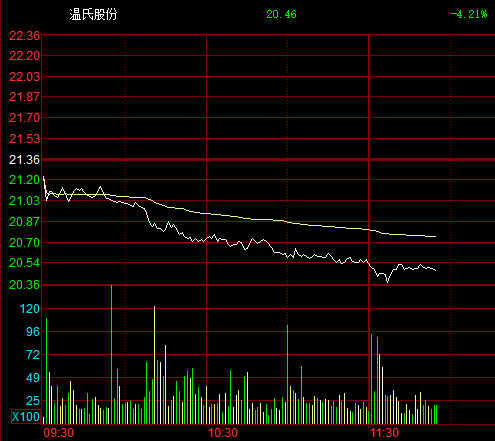Click the tallest yellow volume bar
Viewport: 495px width, 441px height.
point(154,365)
